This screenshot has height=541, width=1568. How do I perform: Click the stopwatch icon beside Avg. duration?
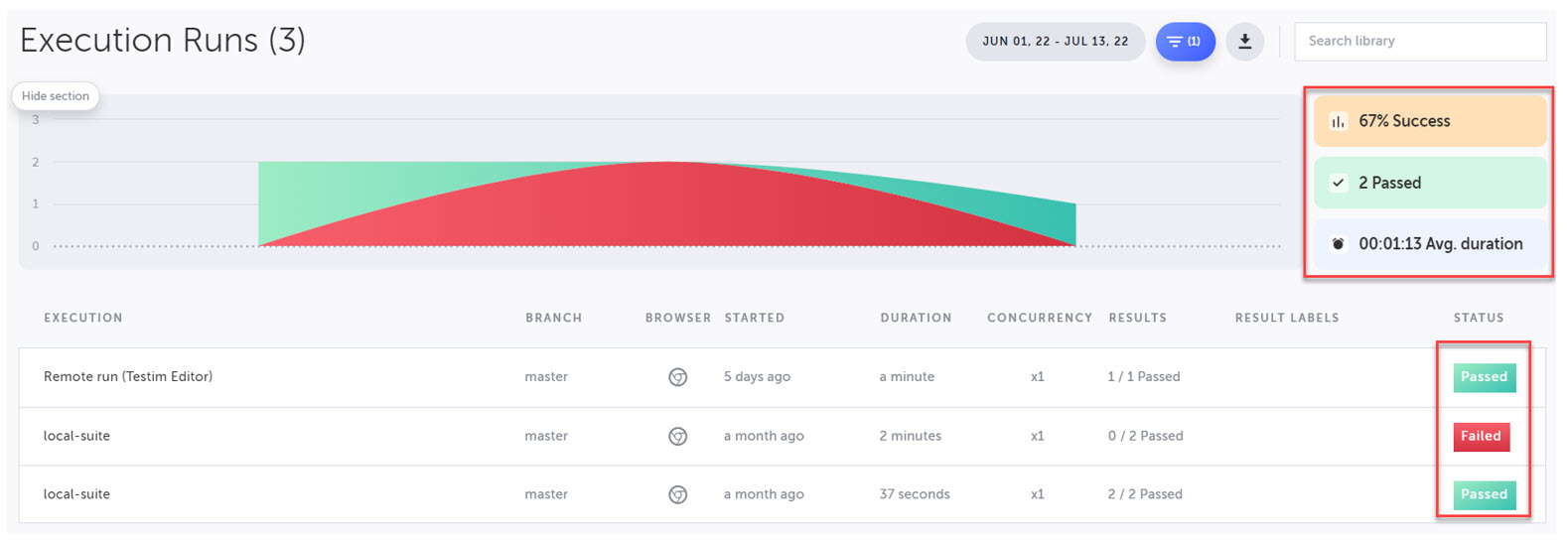point(1338,244)
